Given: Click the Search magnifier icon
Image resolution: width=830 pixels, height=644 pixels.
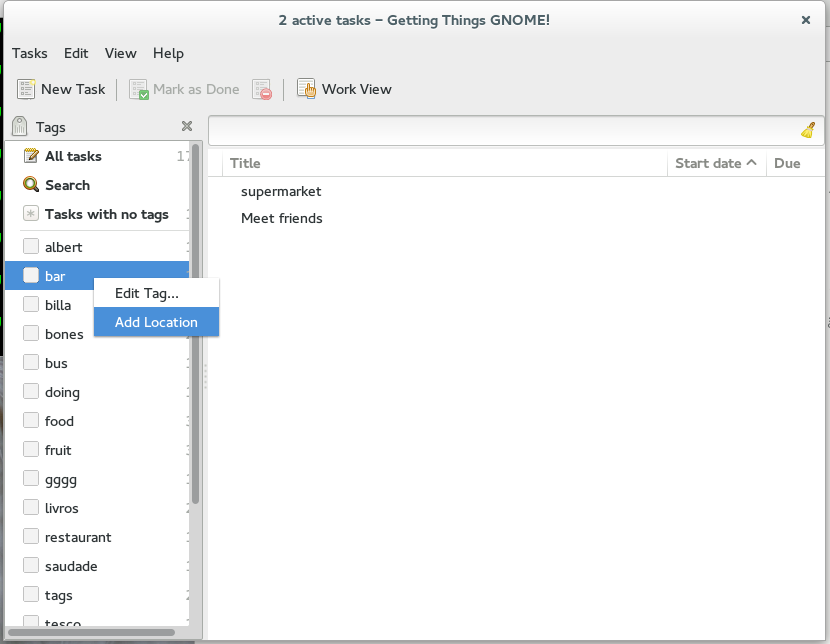Looking at the screenshot, I should [x=31, y=184].
